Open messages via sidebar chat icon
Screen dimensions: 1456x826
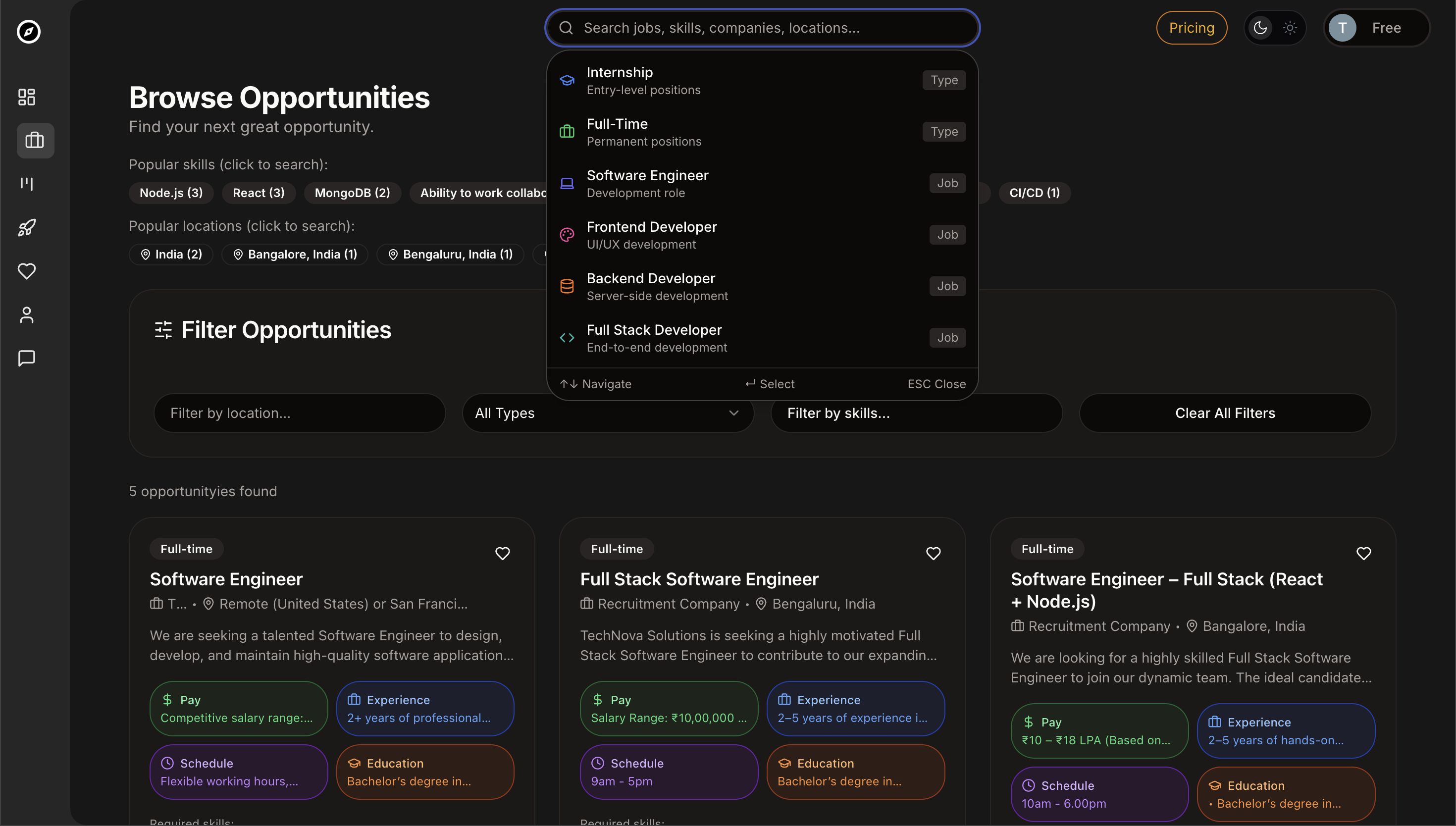click(27, 358)
